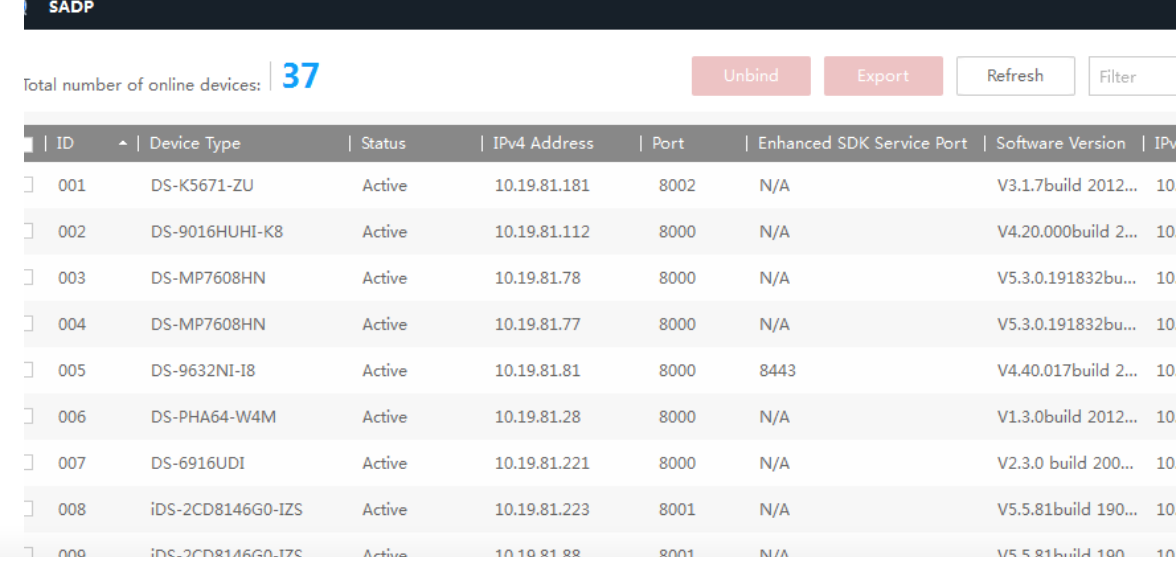Sort by Software Version column header
The image size is (1176, 570).
pos(1060,143)
